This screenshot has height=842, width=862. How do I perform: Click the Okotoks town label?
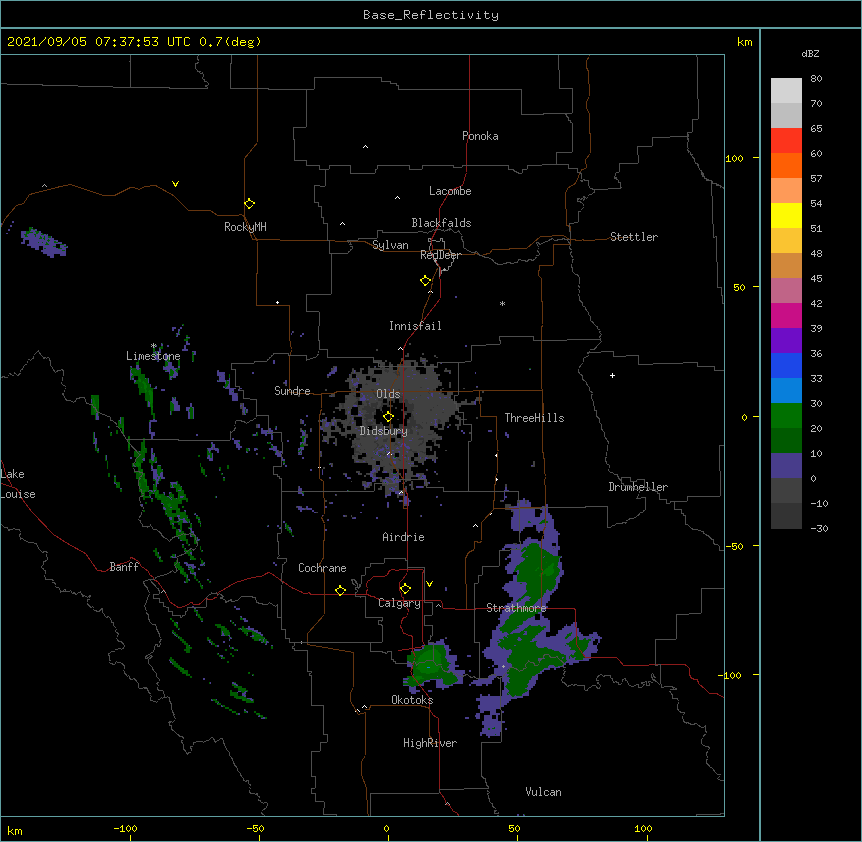[x=412, y=700]
